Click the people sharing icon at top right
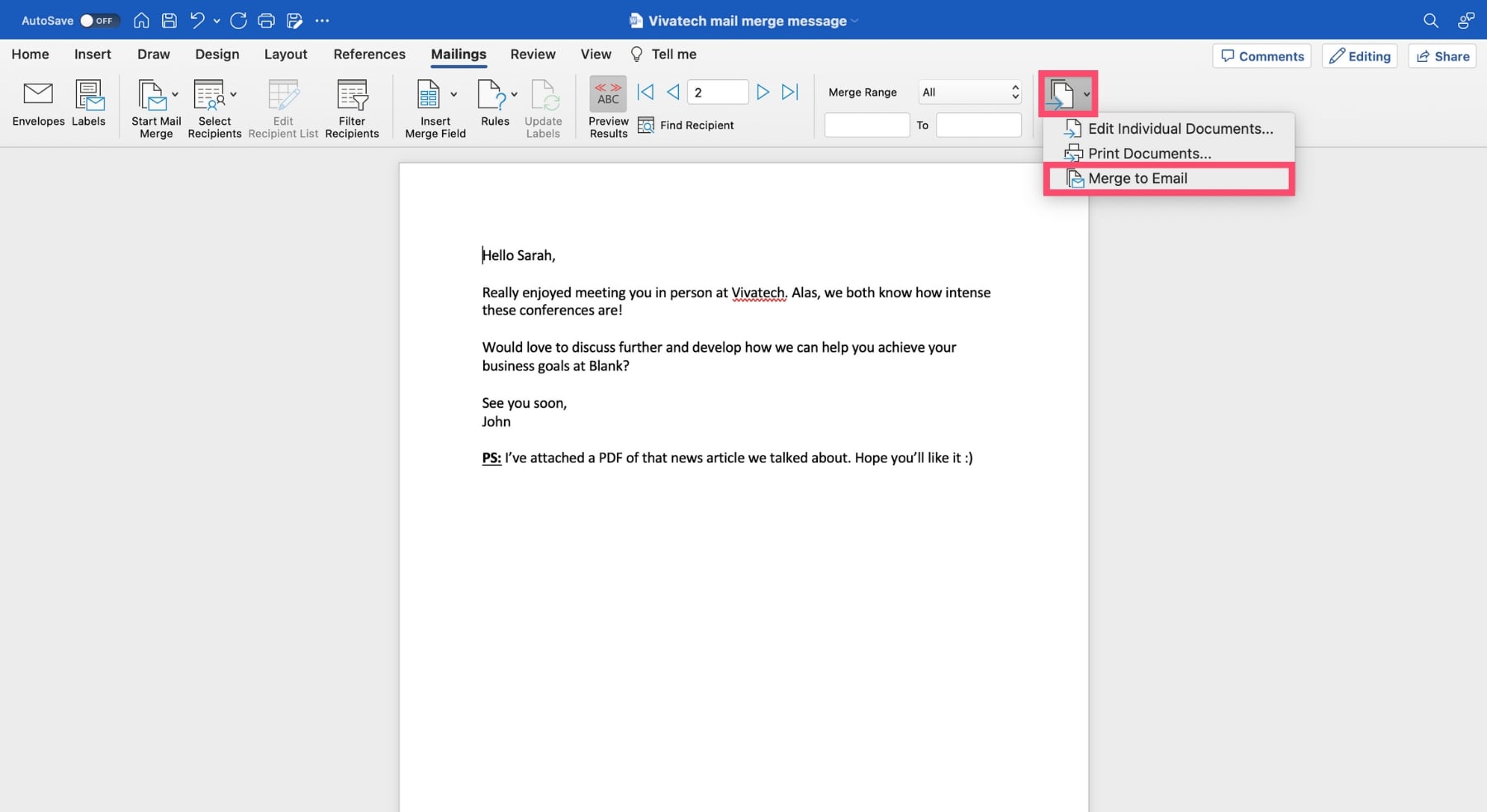The image size is (1487, 812). [x=1466, y=21]
